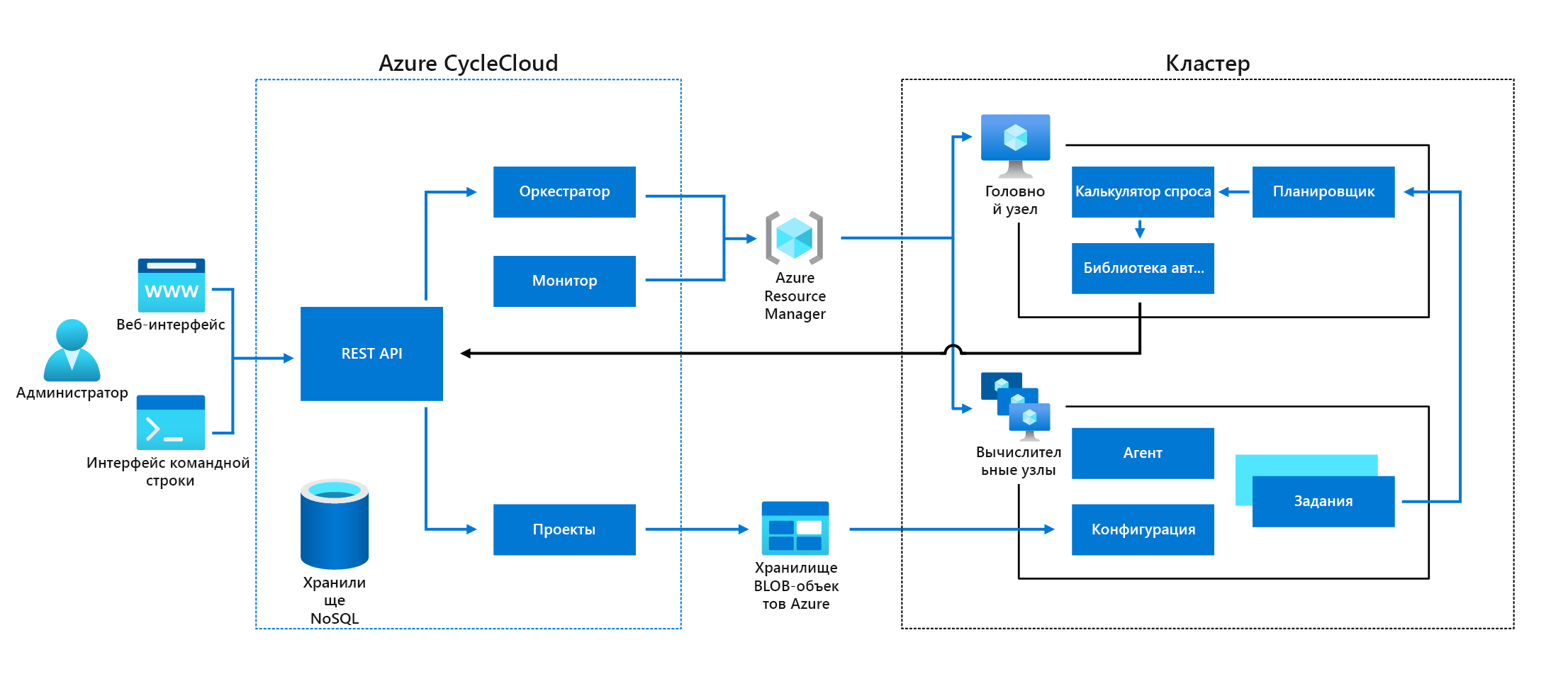The height and width of the screenshot is (679, 1568).
Task: Select the NoSQL storage cylinder icon
Action: [335, 524]
